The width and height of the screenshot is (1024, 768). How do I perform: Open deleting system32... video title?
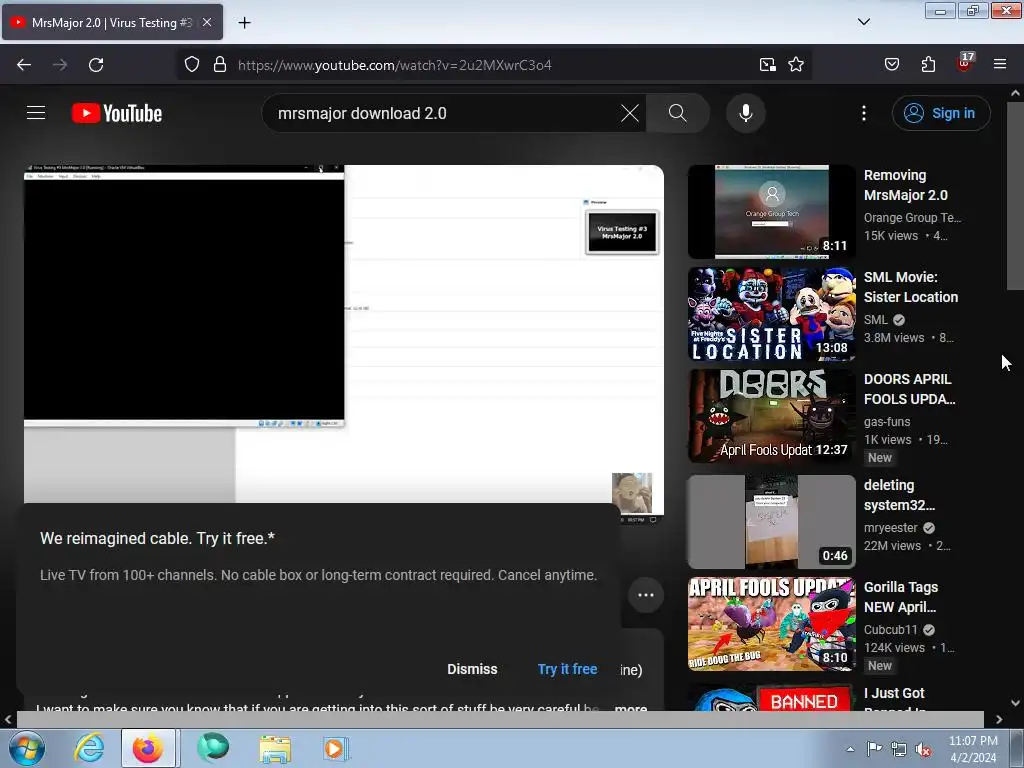click(x=899, y=495)
